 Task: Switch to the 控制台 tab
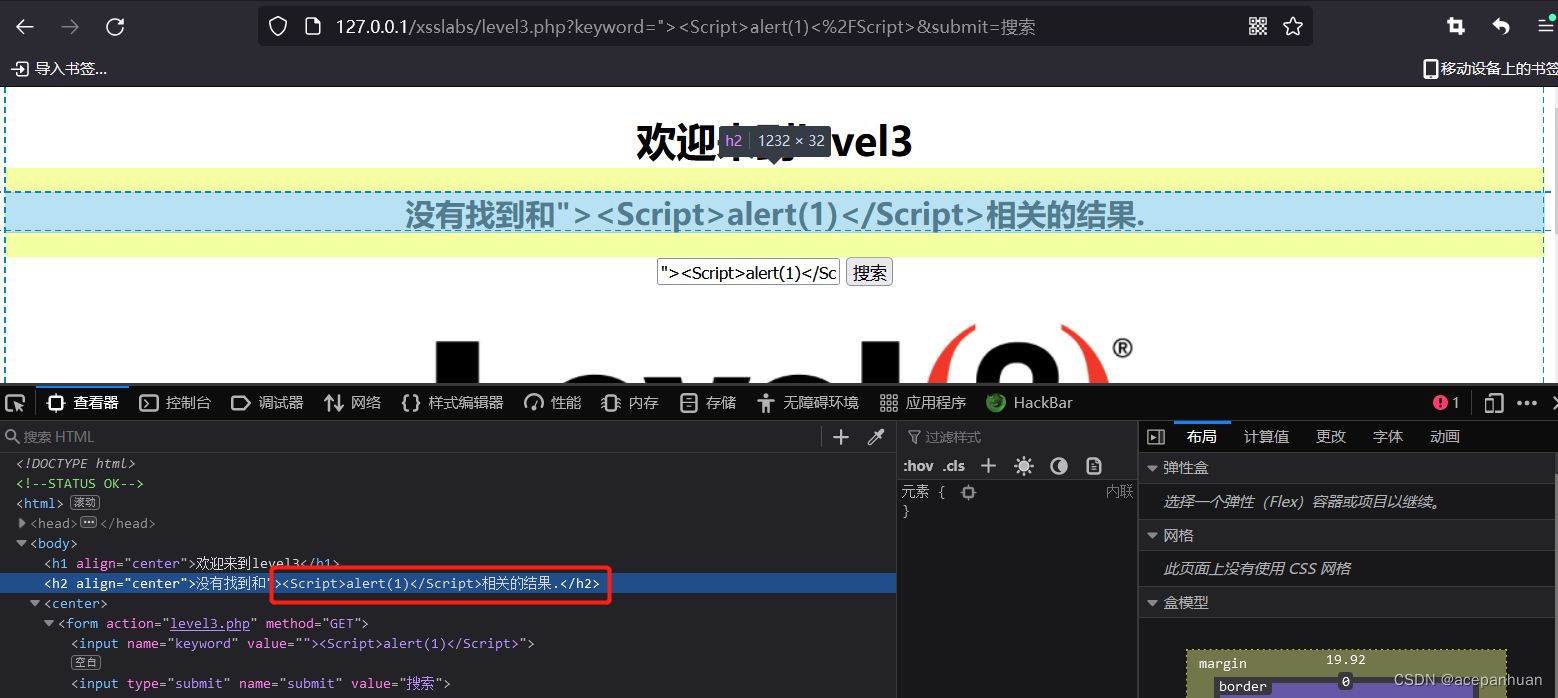(x=176, y=403)
